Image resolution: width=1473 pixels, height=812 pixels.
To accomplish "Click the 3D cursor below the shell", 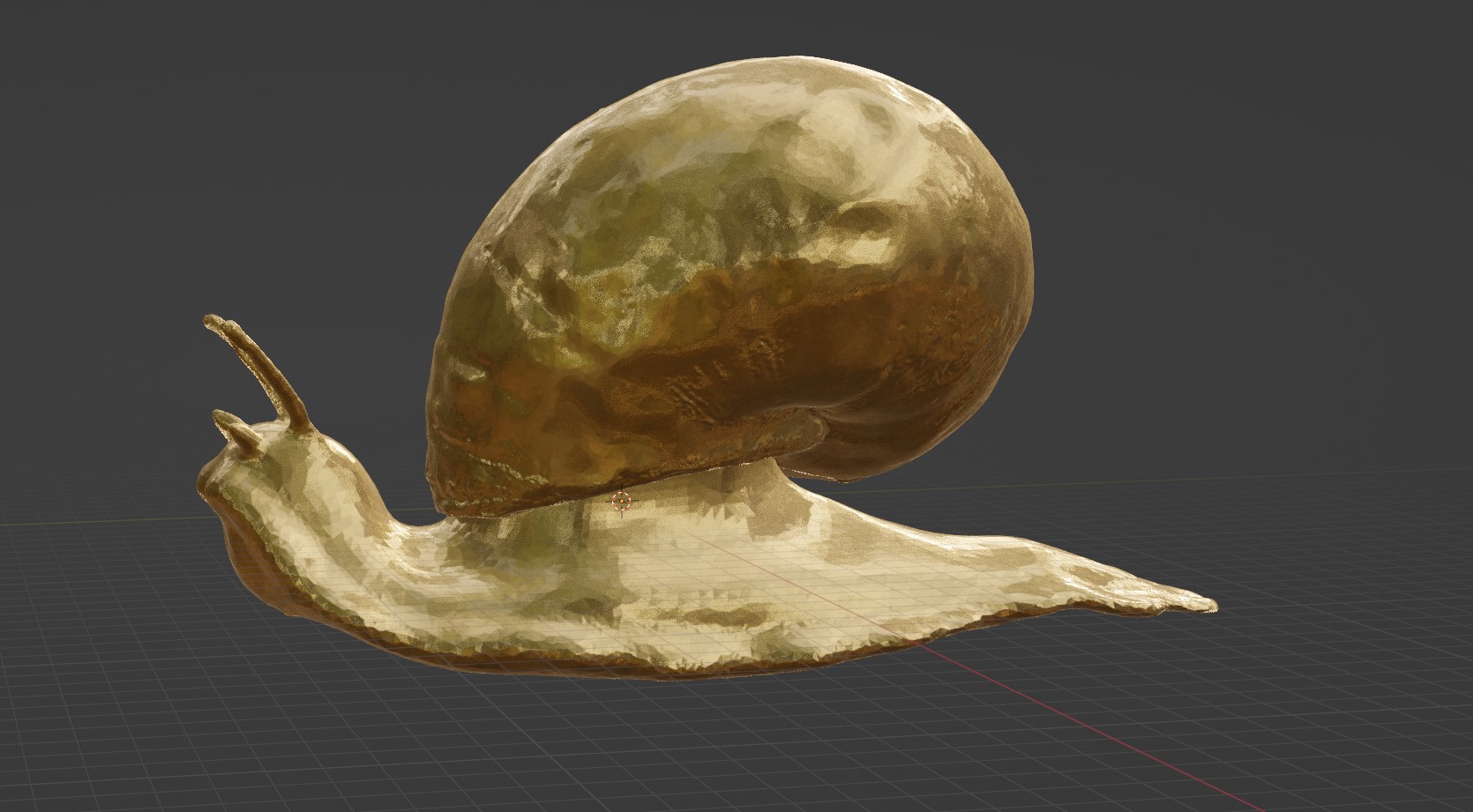I will (x=623, y=501).
